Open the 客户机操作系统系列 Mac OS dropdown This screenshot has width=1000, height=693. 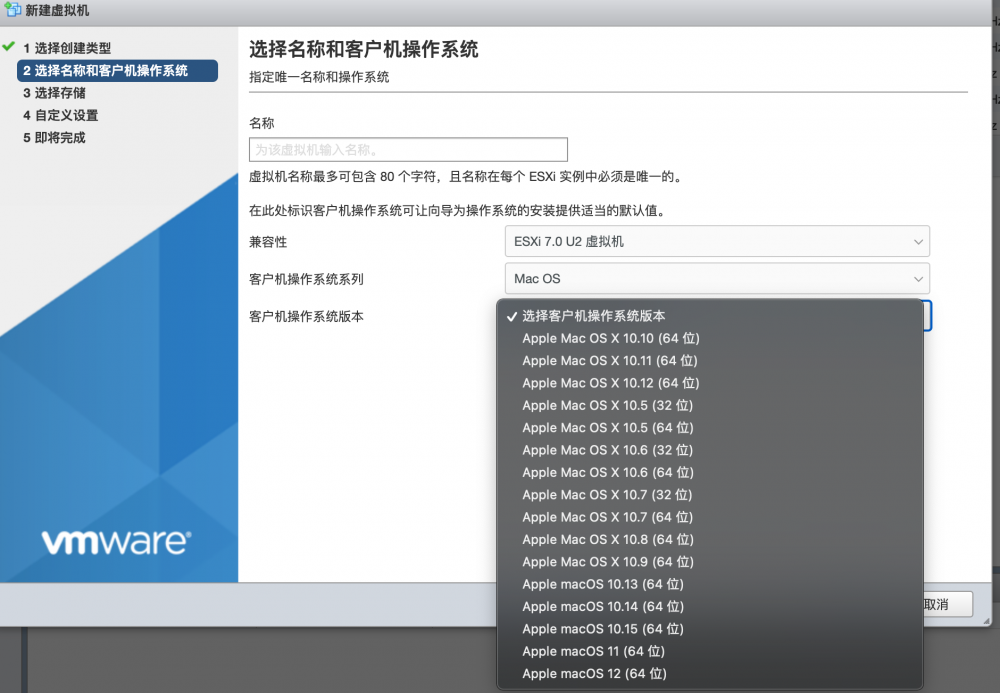717,279
